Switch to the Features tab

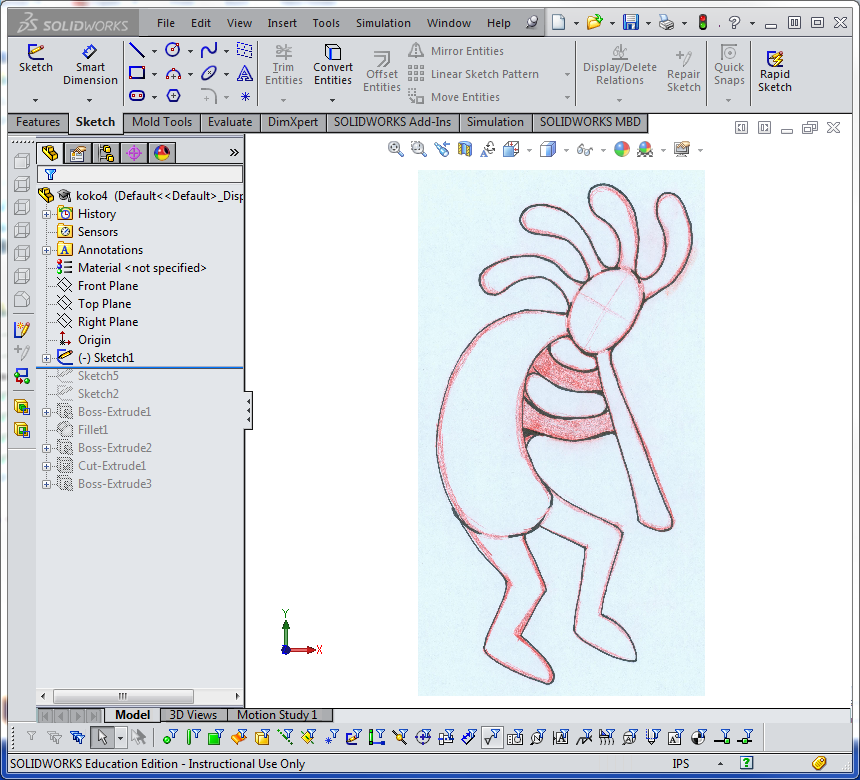38,122
